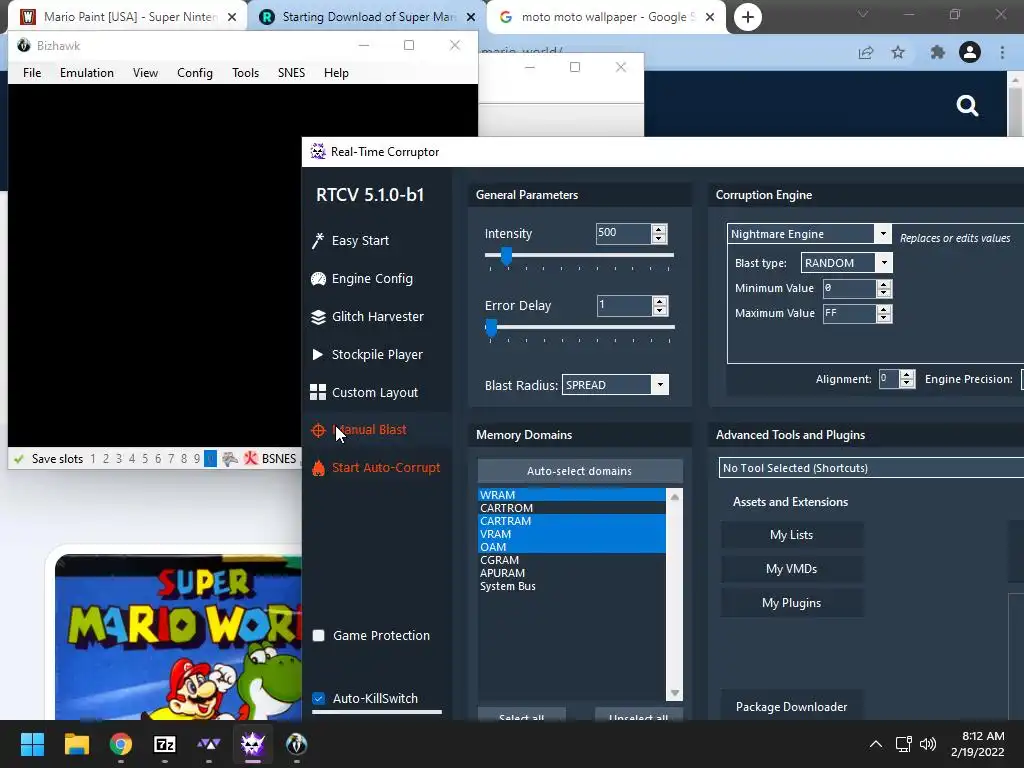
Task: Select CGRAM memory domain
Action: [x=572, y=560]
